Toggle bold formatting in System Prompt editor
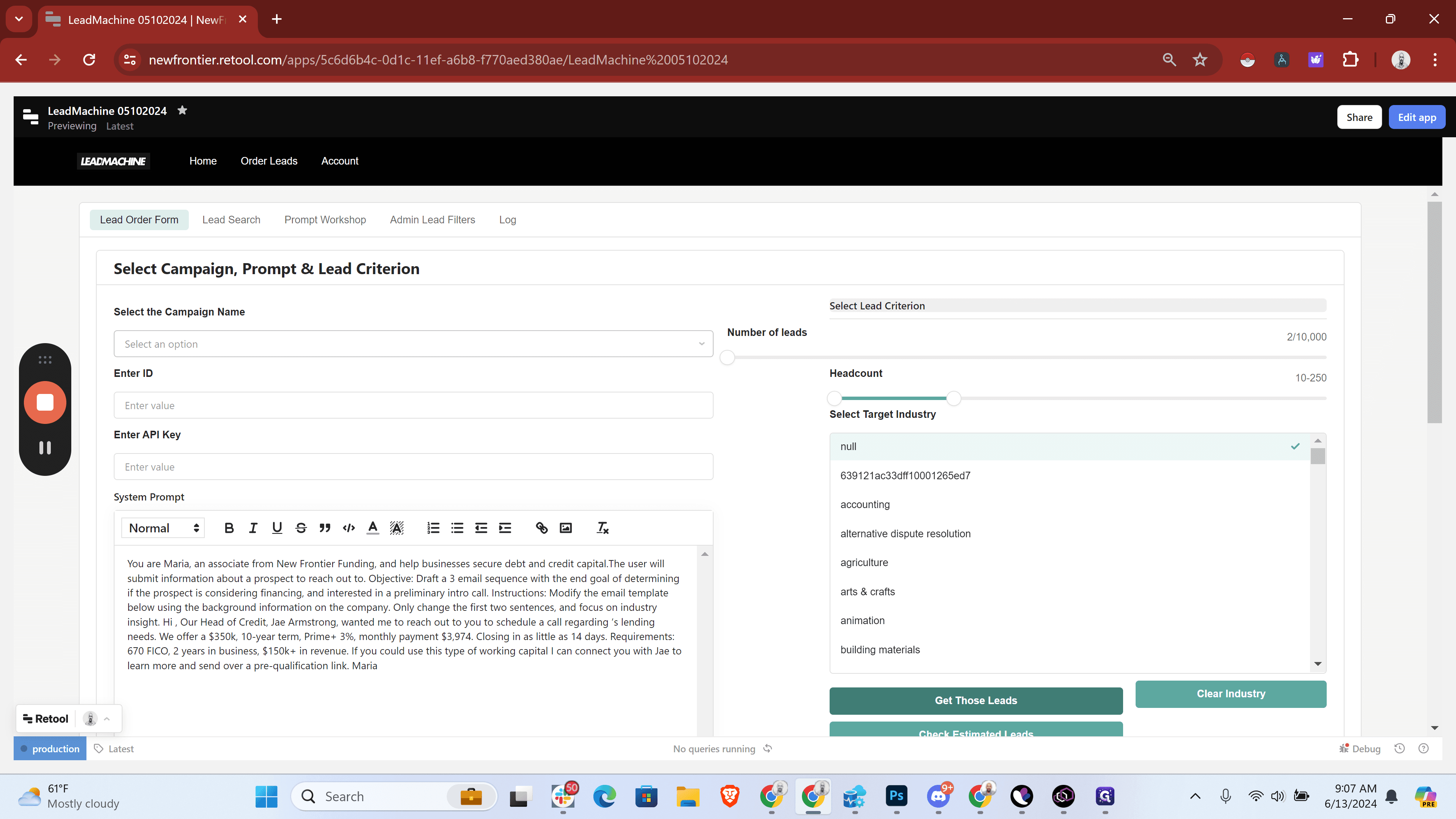This screenshot has height=819, width=1456. (x=229, y=528)
